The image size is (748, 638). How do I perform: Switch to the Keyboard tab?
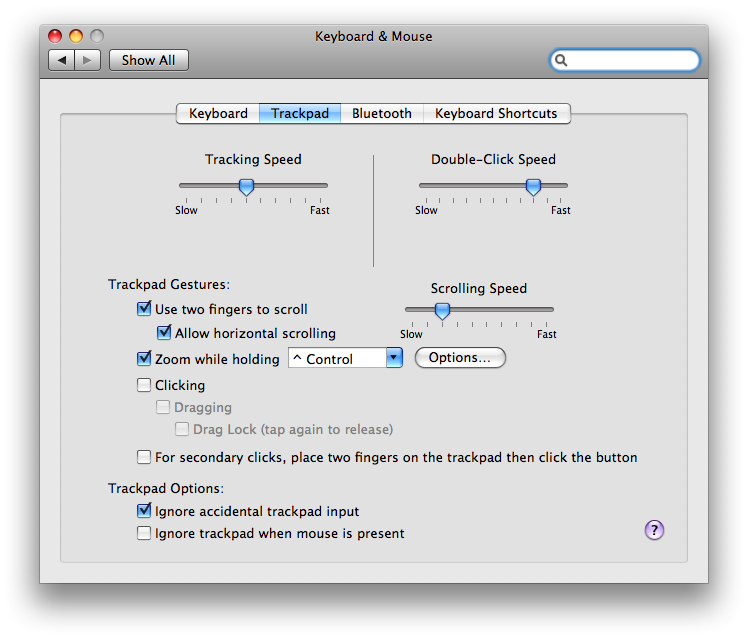coord(218,114)
